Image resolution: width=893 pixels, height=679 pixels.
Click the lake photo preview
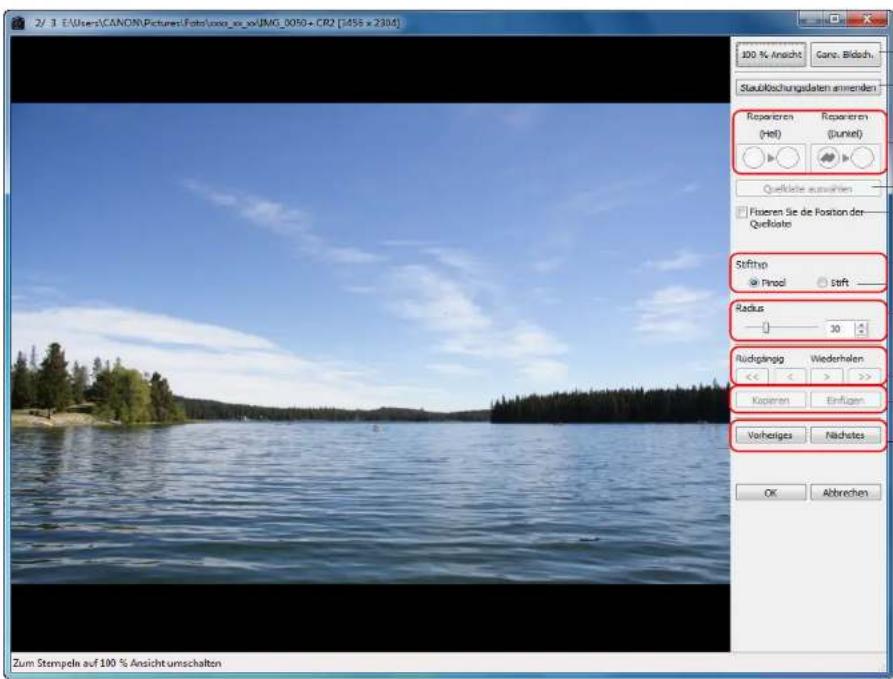coord(370,343)
